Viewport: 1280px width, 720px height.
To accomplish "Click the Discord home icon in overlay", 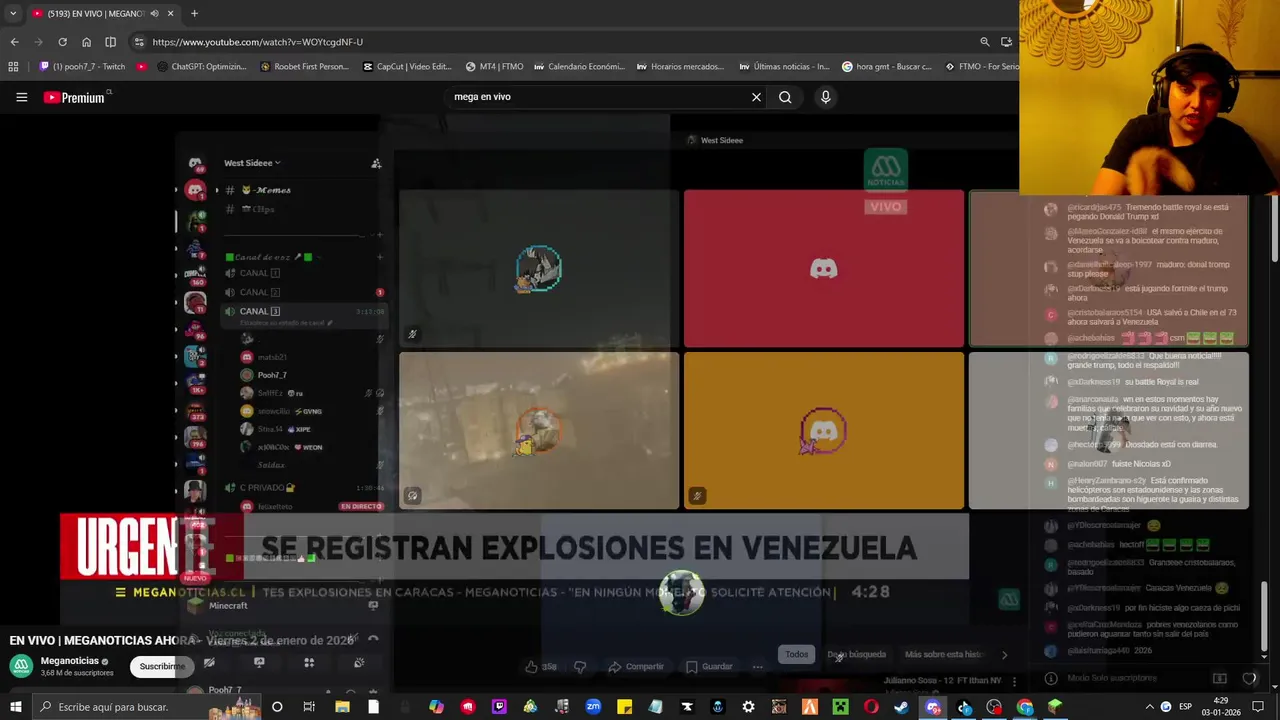I will point(195,163).
